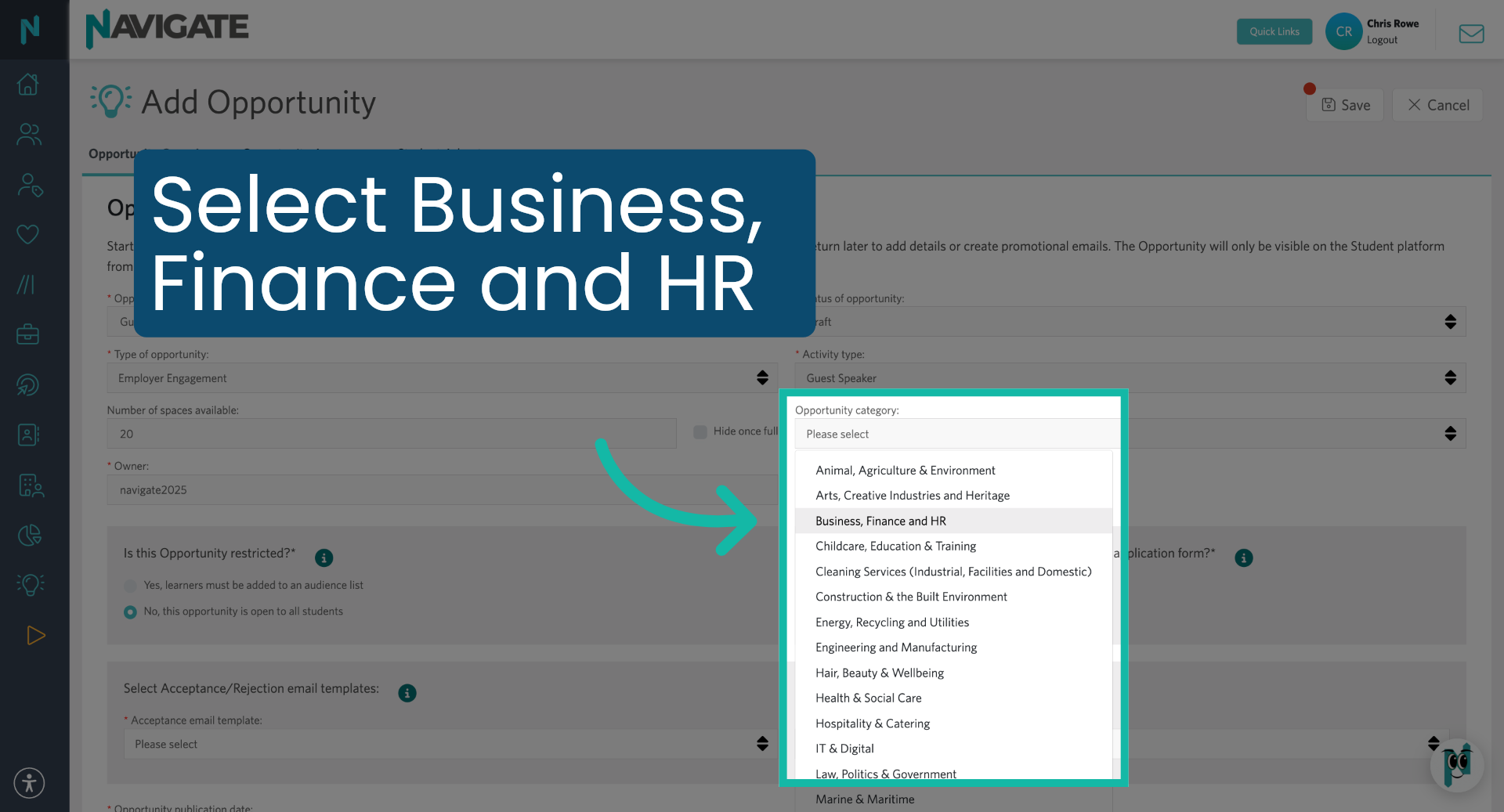This screenshot has height=812, width=1504.
Task: Choose Animal, Agriculture & Environment option
Action: pos(953,471)
